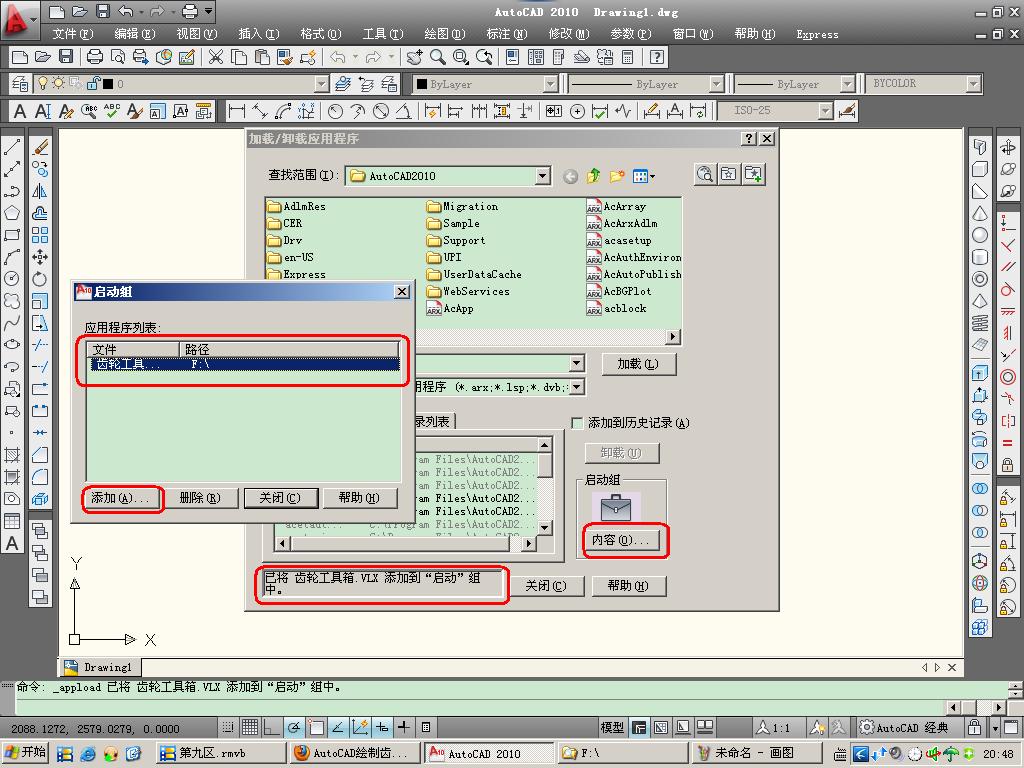Toggle Object Snap Tracking in status bar
The height and width of the screenshot is (768, 1024).
pos(338,727)
